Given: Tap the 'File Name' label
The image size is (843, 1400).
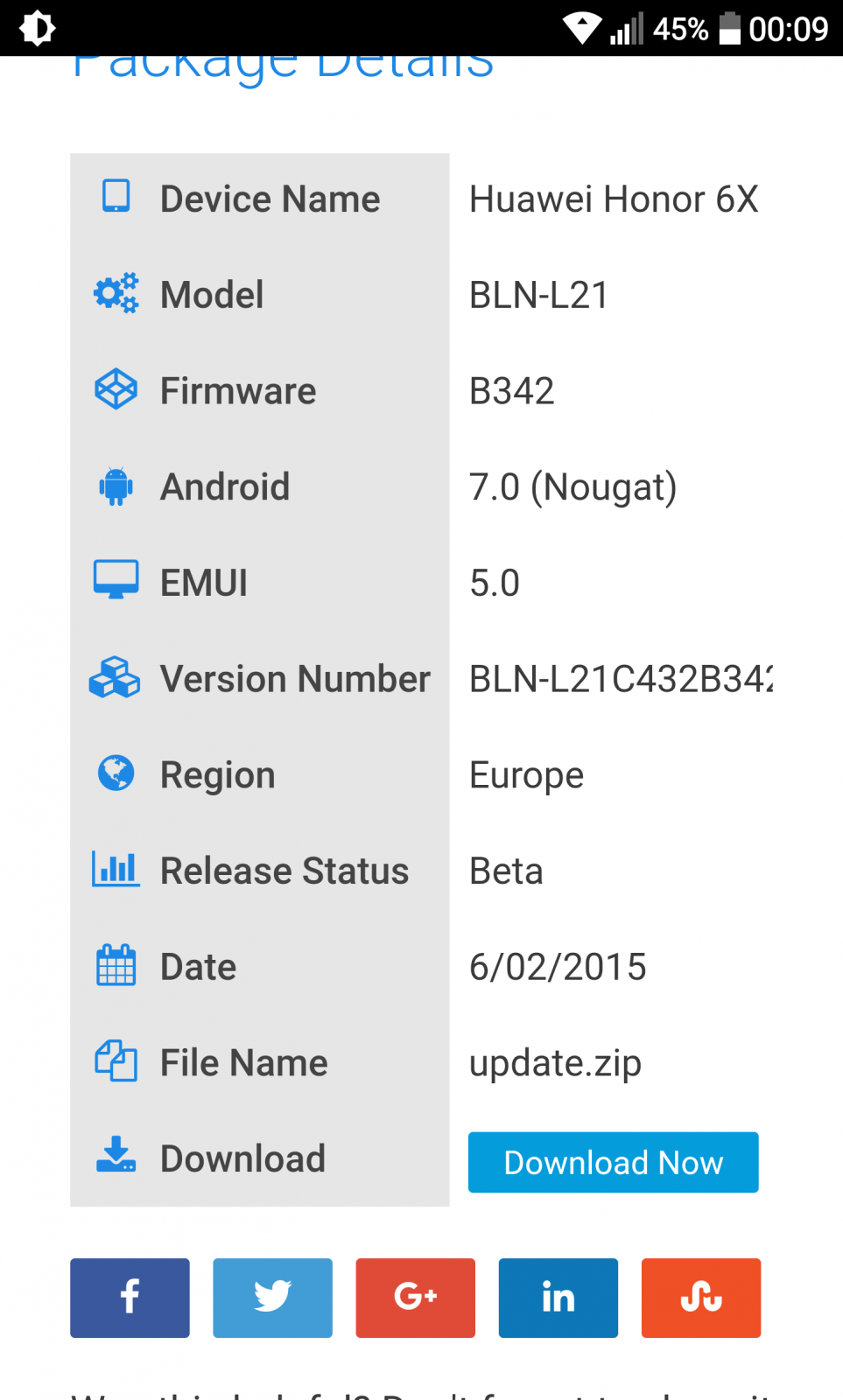Looking at the screenshot, I should pos(244,1063).
